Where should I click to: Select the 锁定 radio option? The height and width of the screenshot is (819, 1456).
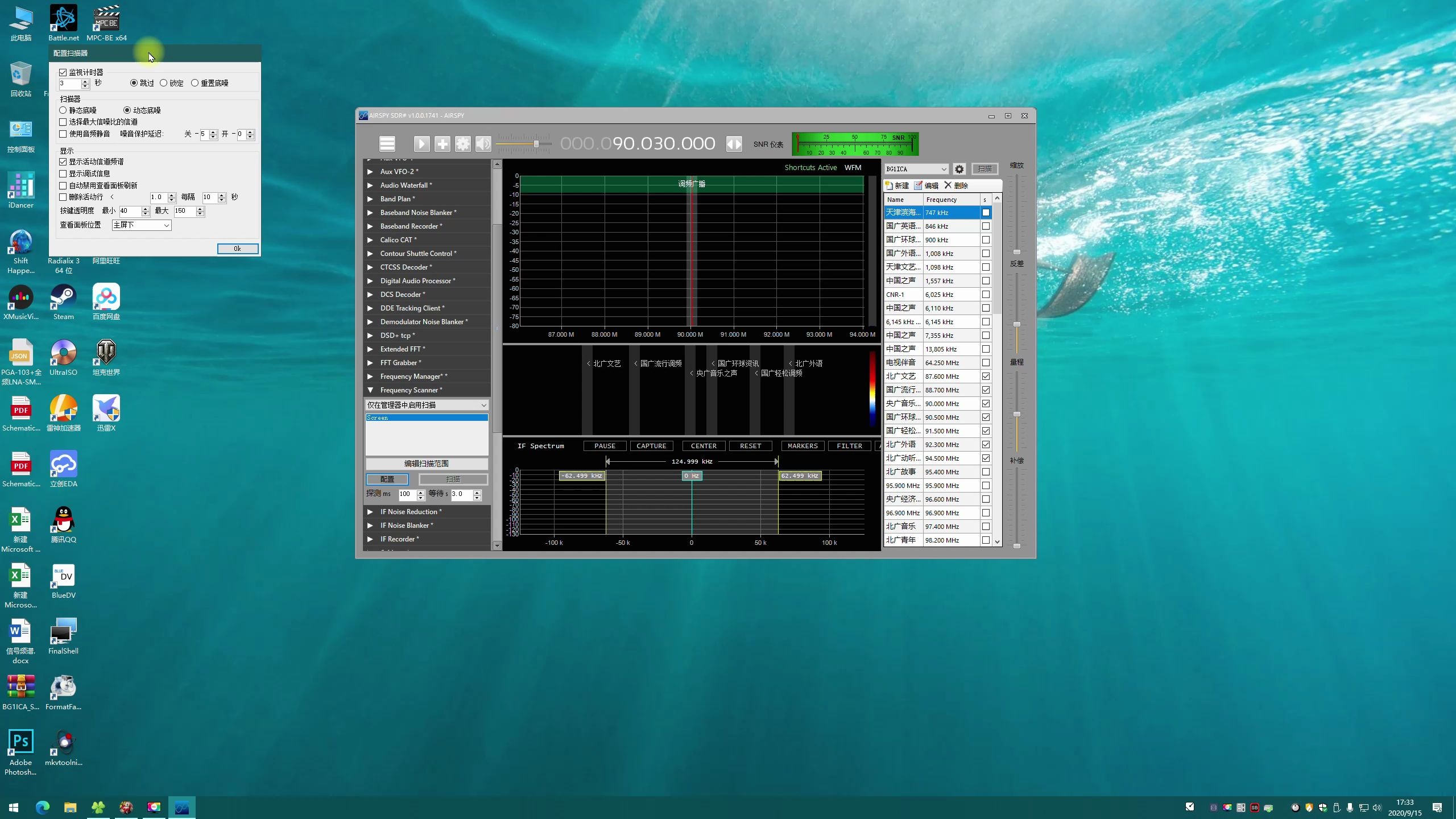click(164, 83)
